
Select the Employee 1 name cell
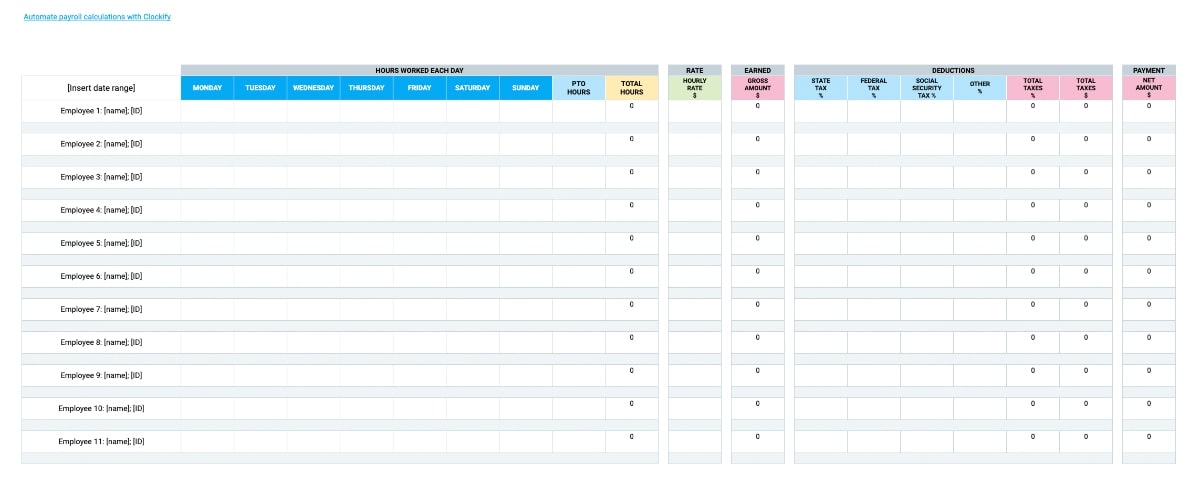[101, 111]
